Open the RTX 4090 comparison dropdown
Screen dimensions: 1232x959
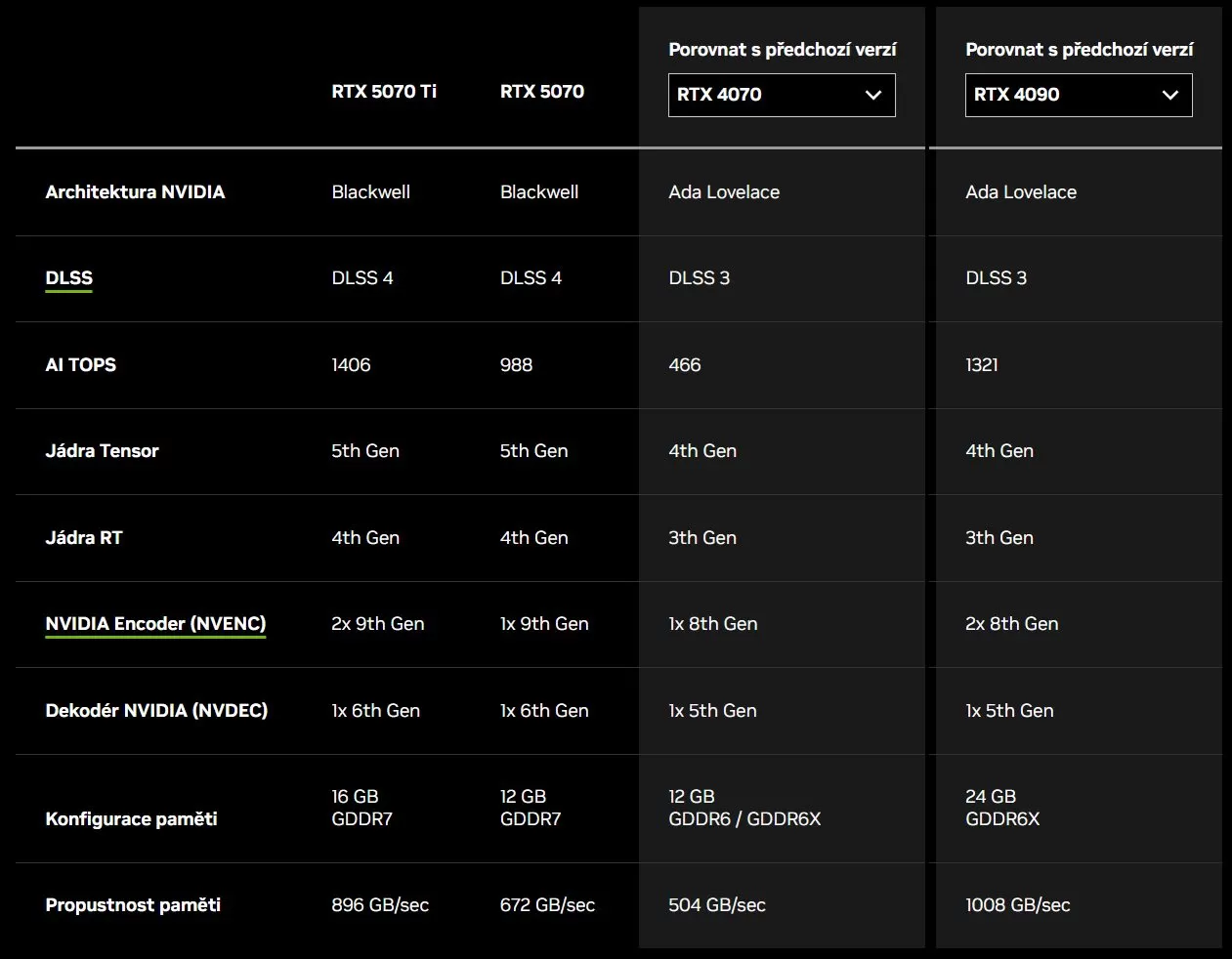1079,95
